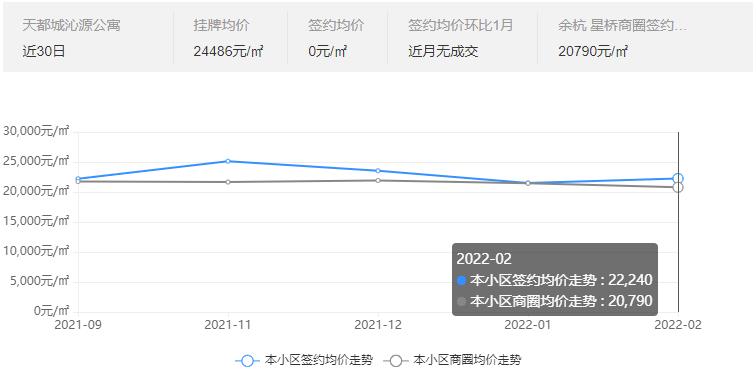Select the 天都城沁源公寓 header text

71,25
